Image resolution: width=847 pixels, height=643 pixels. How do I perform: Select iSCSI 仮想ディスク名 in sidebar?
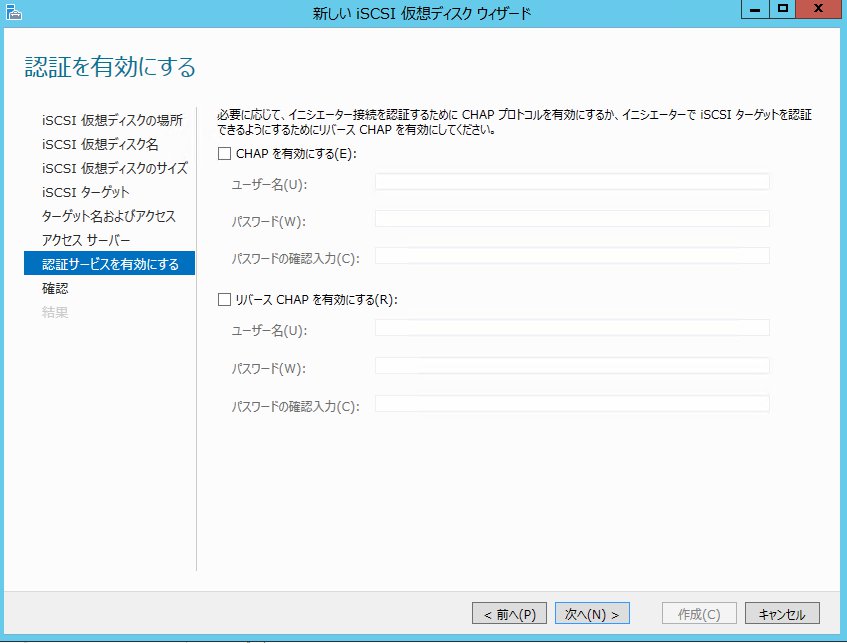click(100, 144)
